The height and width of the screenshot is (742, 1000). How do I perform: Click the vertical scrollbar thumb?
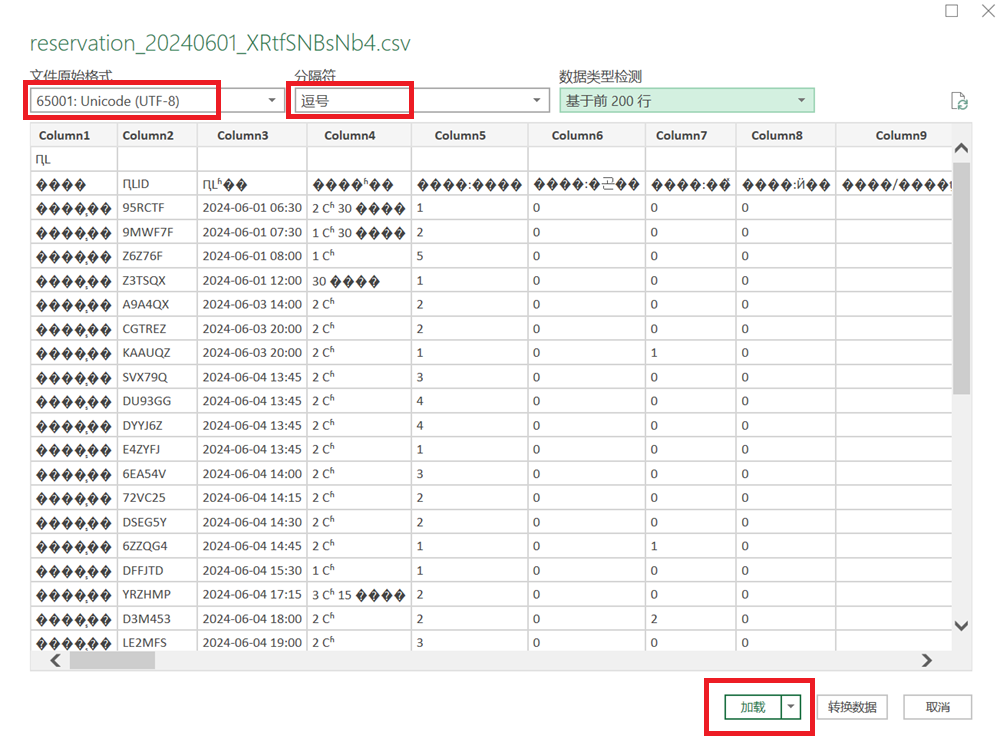(x=962, y=278)
